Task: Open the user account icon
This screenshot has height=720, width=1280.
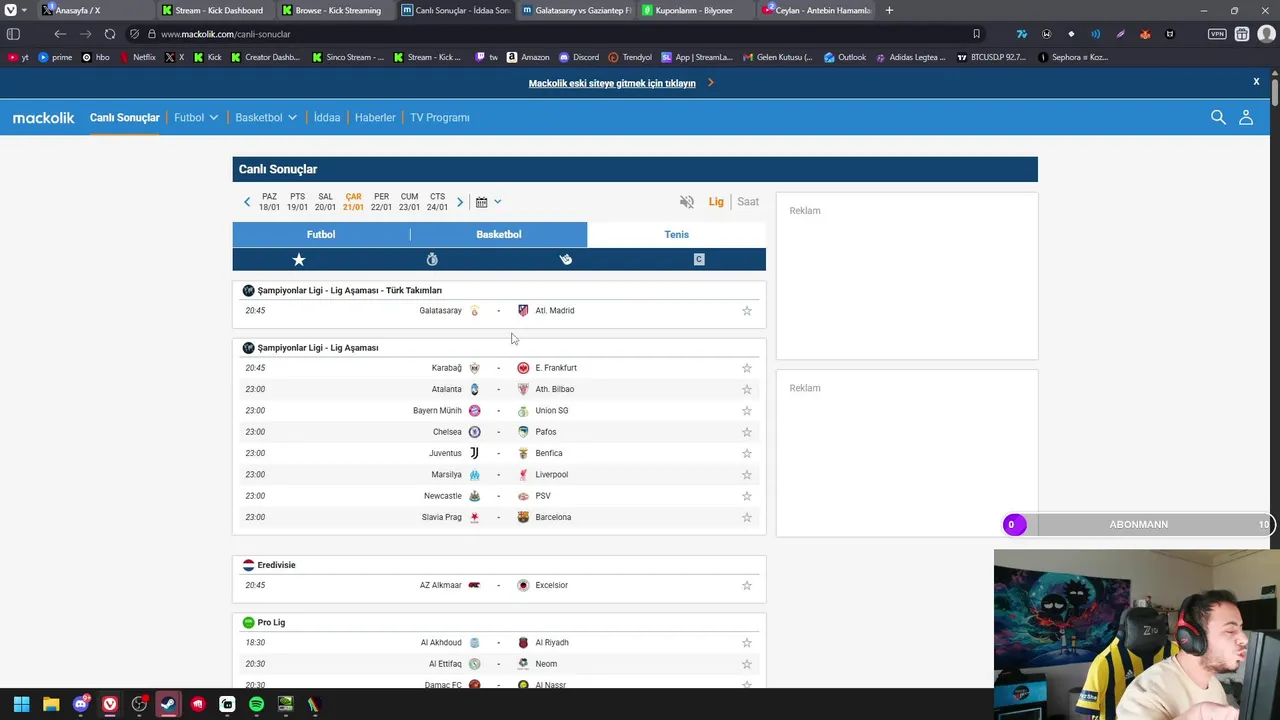Action: click(x=1246, y=117)
